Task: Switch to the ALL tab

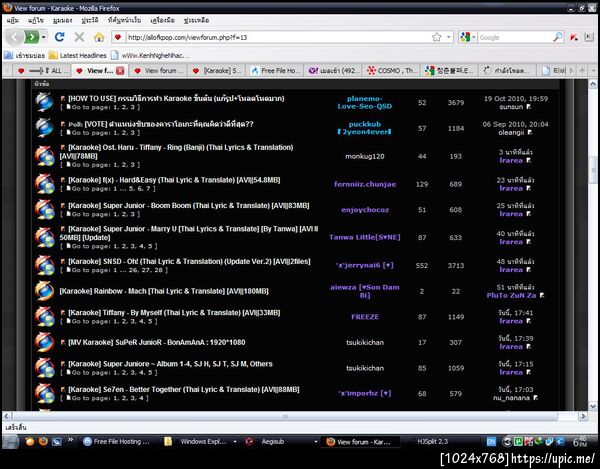Action: (x=42, y=70)
